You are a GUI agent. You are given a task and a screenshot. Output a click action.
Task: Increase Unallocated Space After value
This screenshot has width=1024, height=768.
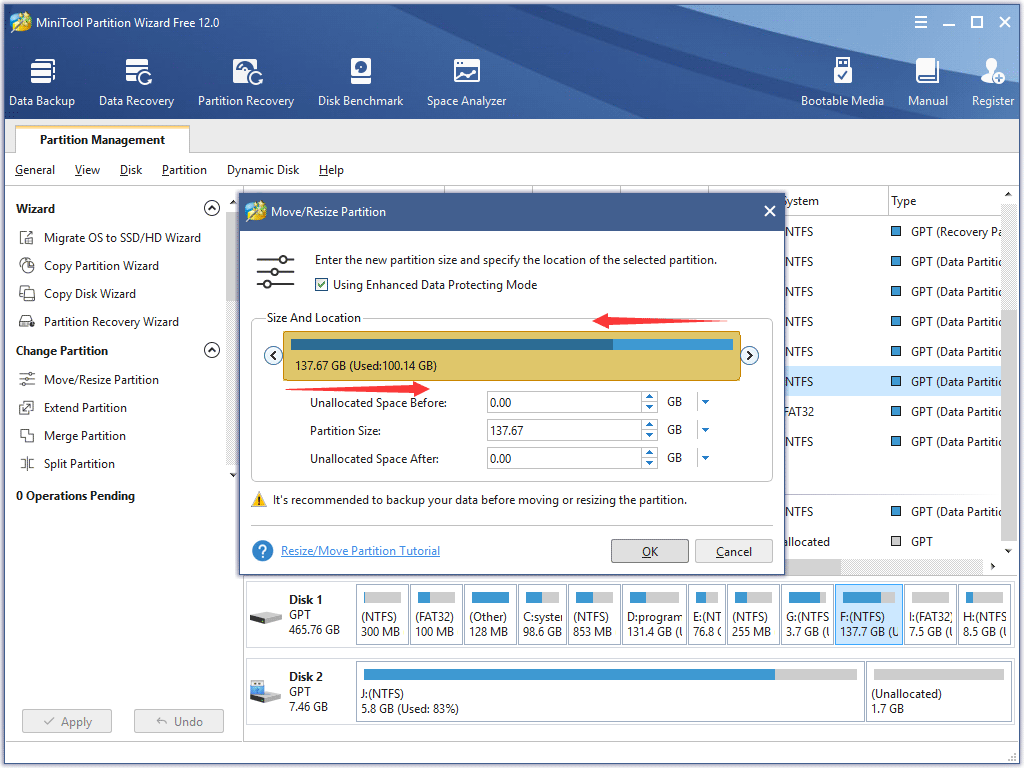pyautogui.click(x=649, y=453)
